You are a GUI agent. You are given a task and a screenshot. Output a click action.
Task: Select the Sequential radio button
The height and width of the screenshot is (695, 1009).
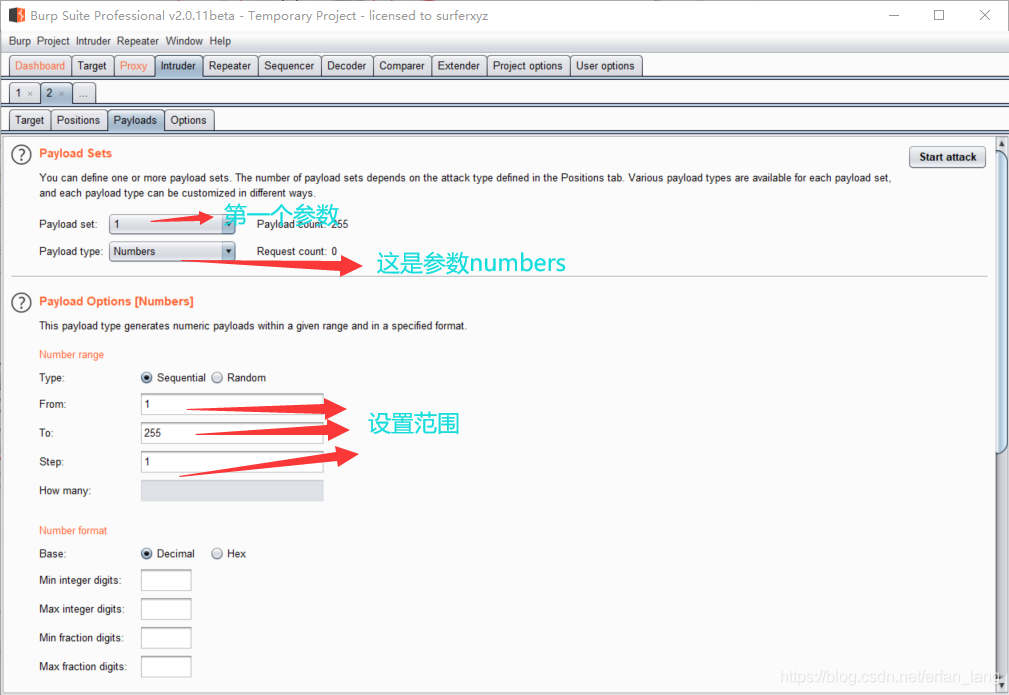pos(147,378)
